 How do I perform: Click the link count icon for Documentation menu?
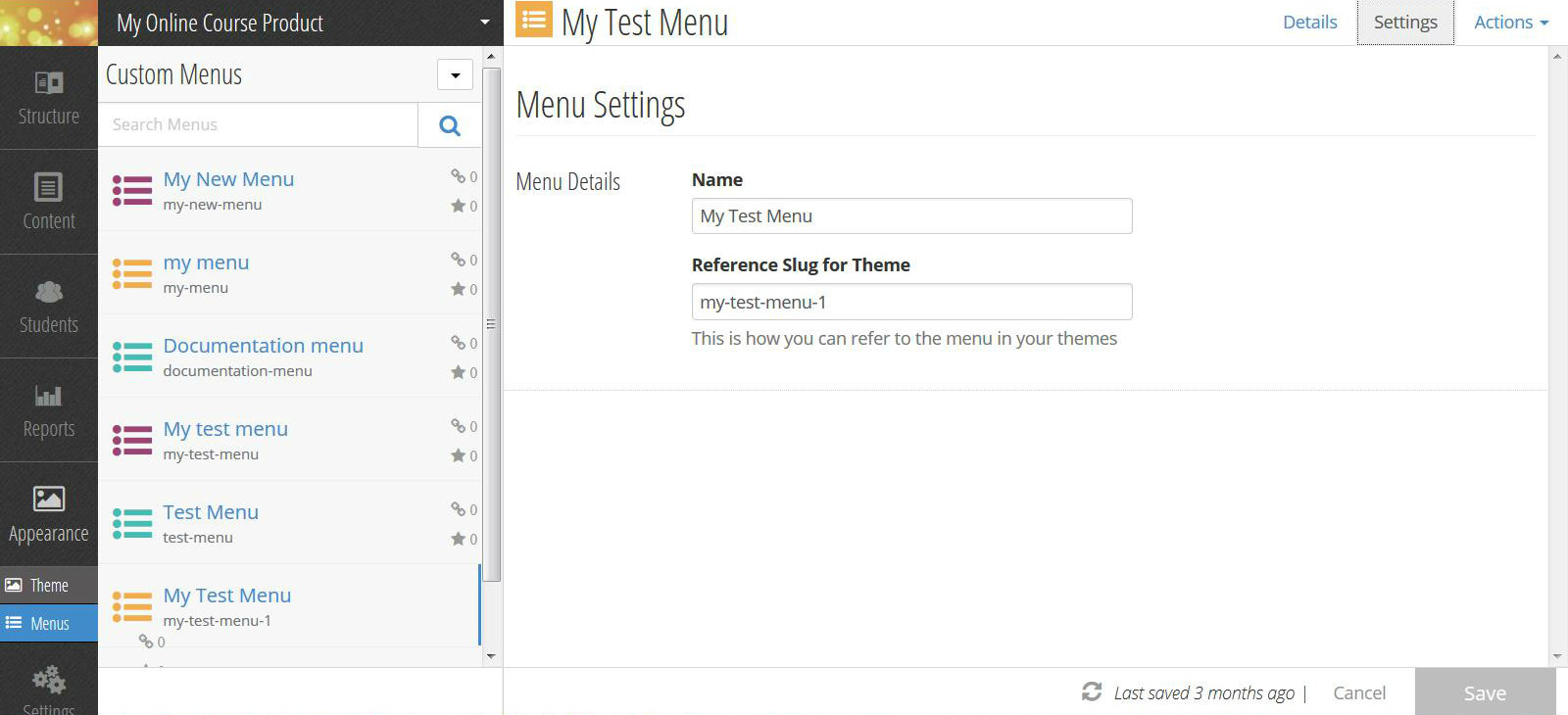458,343
